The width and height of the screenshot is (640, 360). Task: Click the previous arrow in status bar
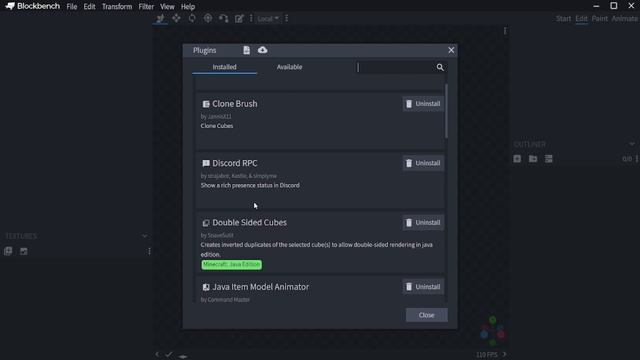coord(157,354)
